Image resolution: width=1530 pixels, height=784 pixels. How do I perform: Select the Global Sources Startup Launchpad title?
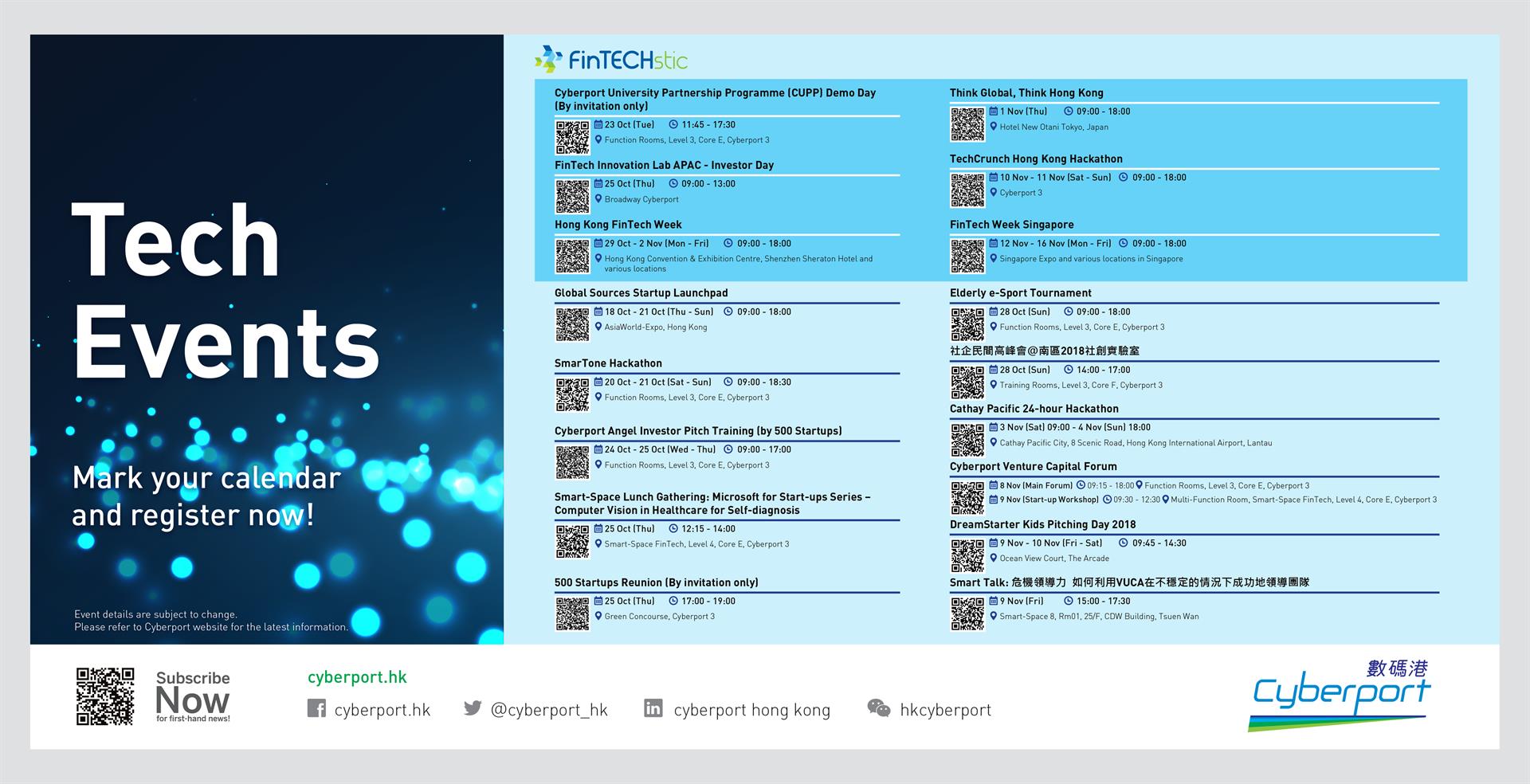[x=641, y=293]
